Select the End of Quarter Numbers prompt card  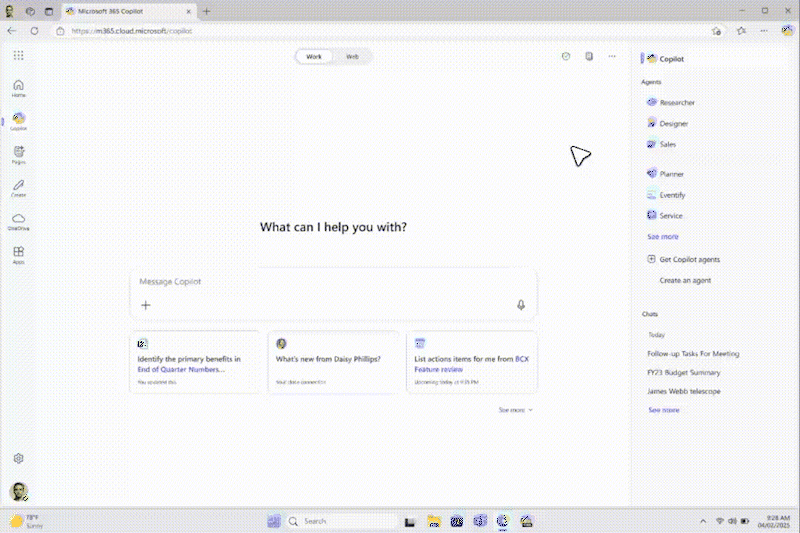pos(194,362)
